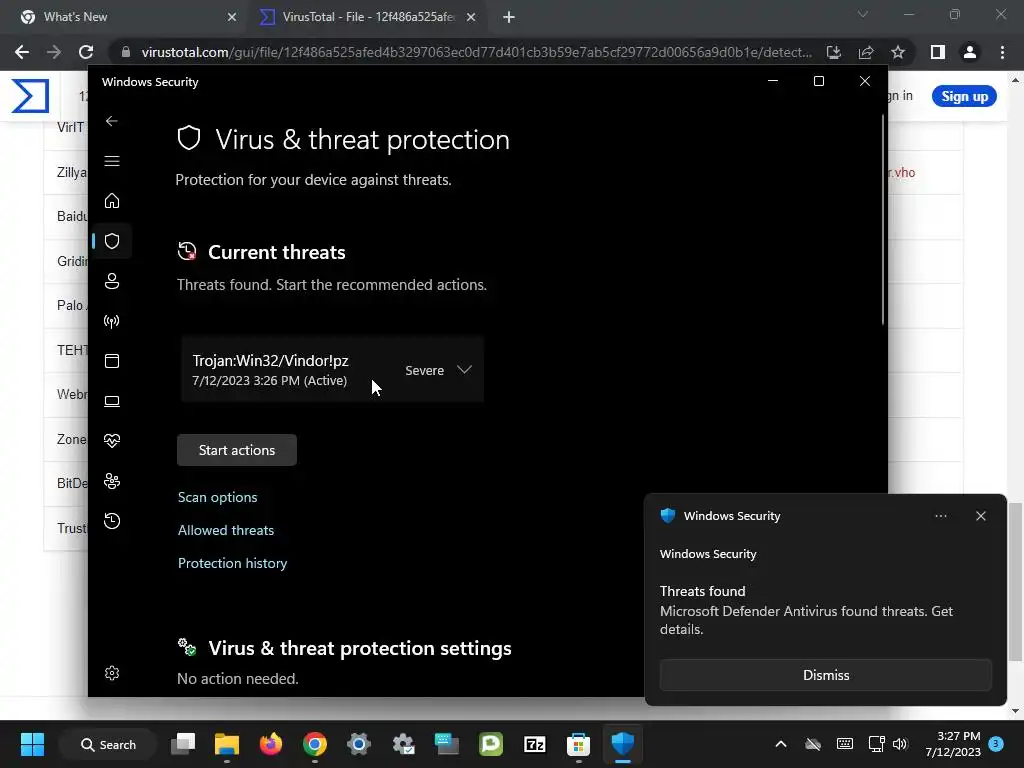The height and width of the screenshot is (768, 1024).
Task: Close the What's New tab
Action: pyautogui.click(x=232, y=17)
